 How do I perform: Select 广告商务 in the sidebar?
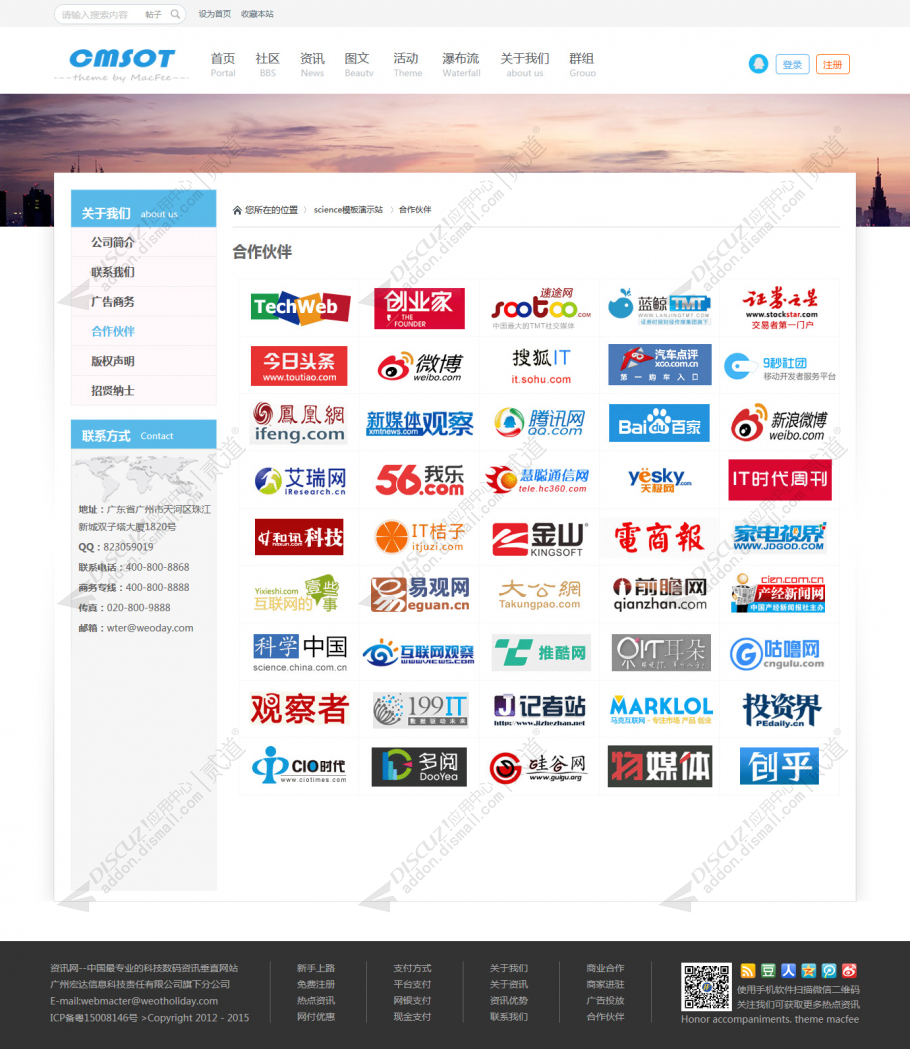coord(144,302)
